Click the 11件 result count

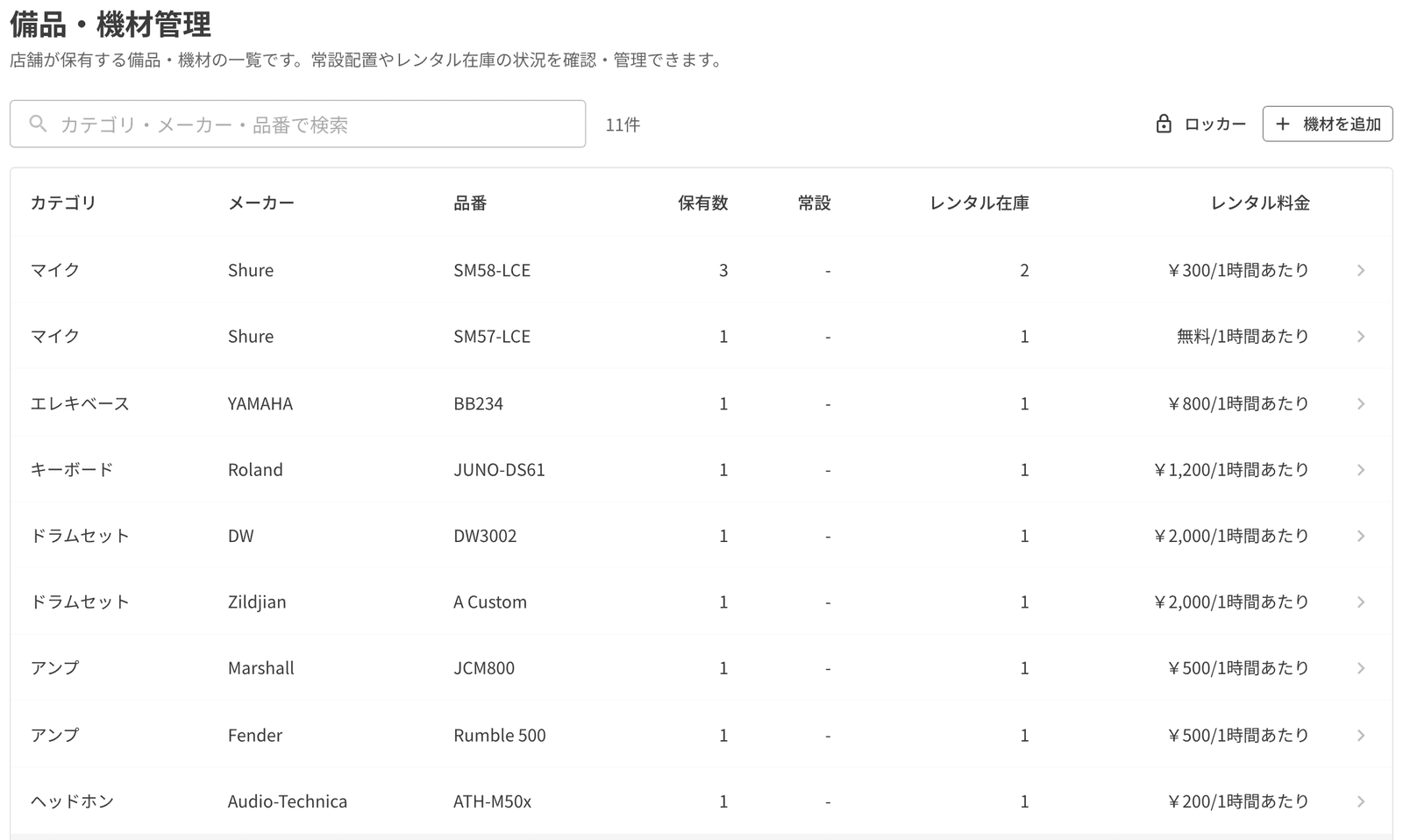click(x=623, y=125)
